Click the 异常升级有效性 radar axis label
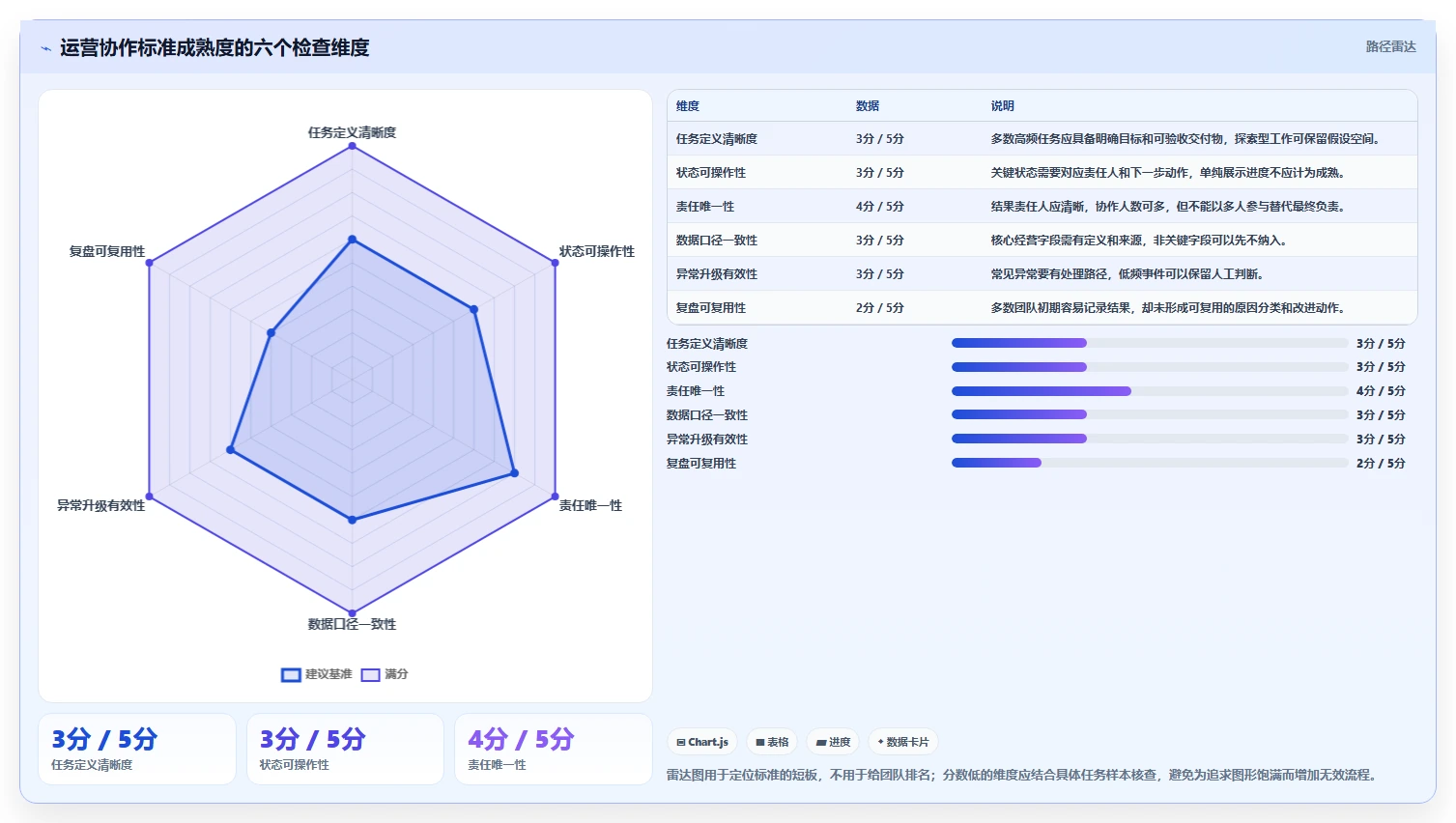 [101, 505]
